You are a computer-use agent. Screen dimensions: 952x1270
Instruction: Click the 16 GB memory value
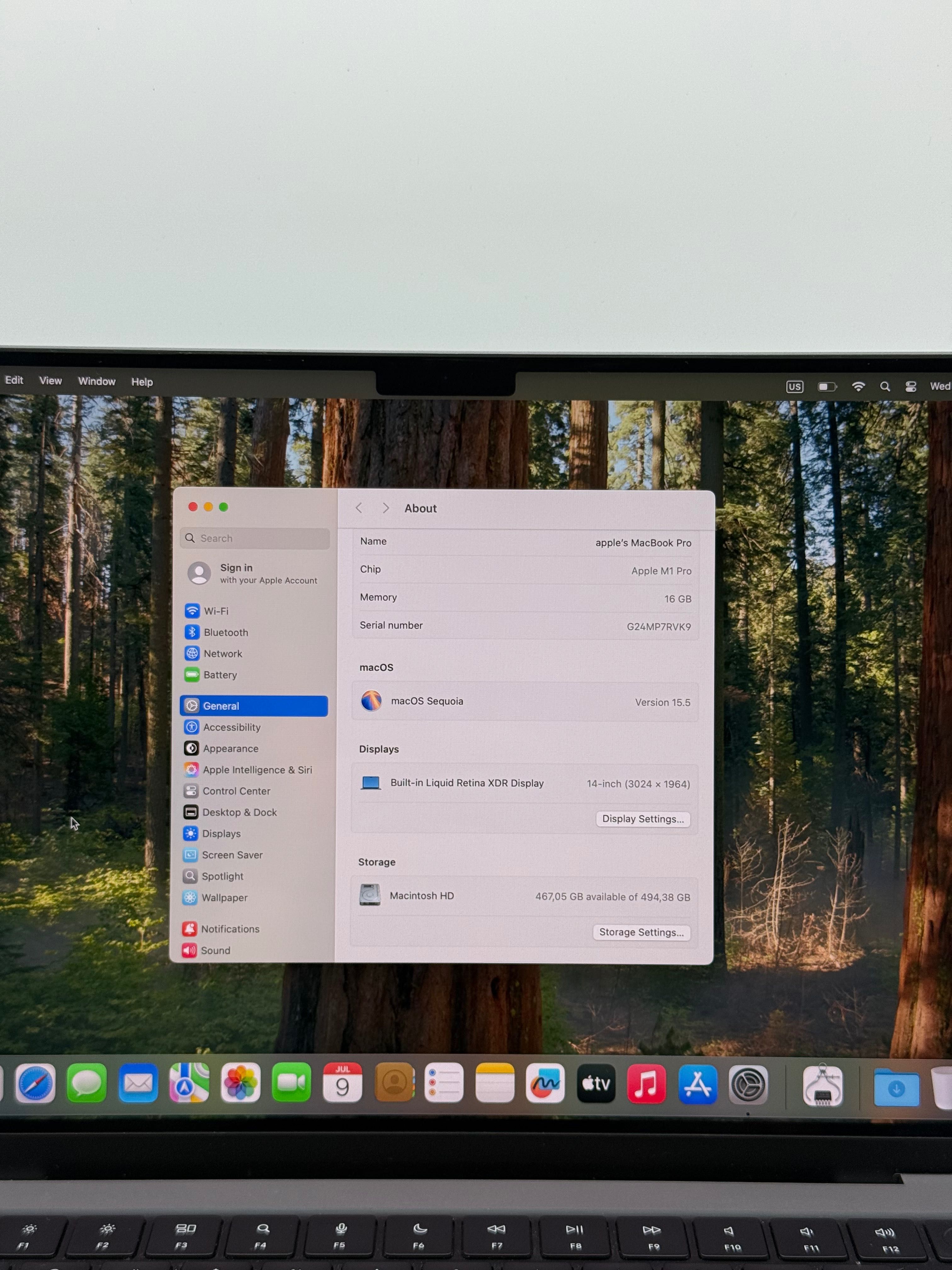point(678,599)
